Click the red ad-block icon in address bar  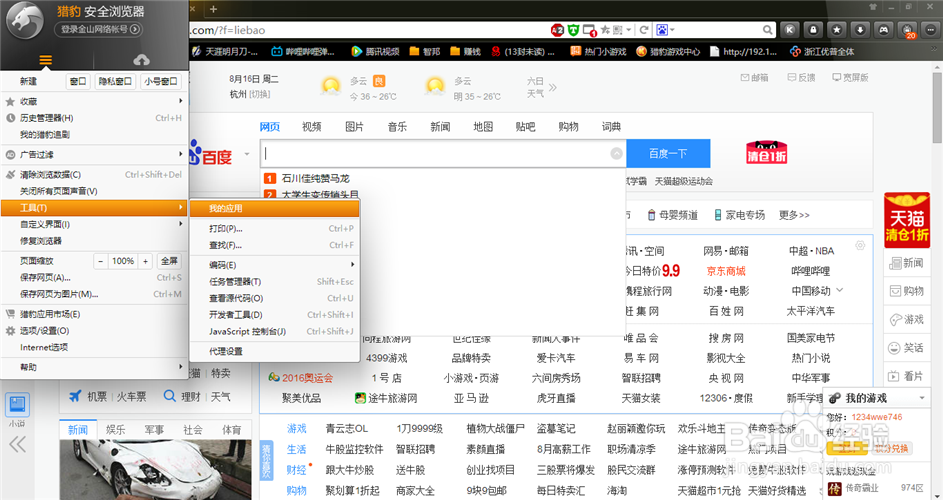click(557, 29)
